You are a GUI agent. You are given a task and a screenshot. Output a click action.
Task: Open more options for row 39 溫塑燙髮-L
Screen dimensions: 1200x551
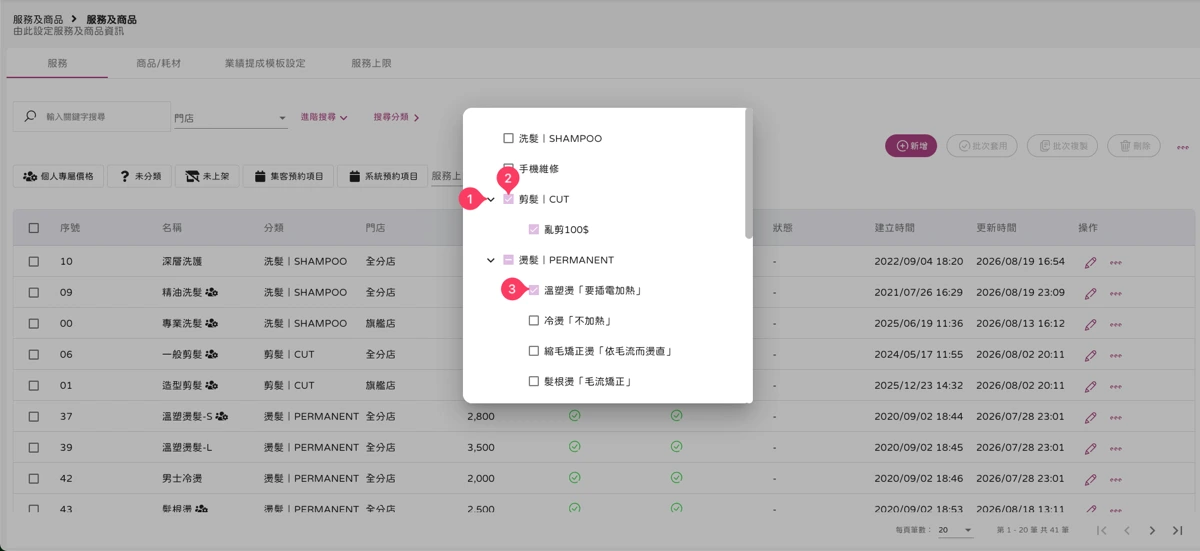tap(1115, 449)
